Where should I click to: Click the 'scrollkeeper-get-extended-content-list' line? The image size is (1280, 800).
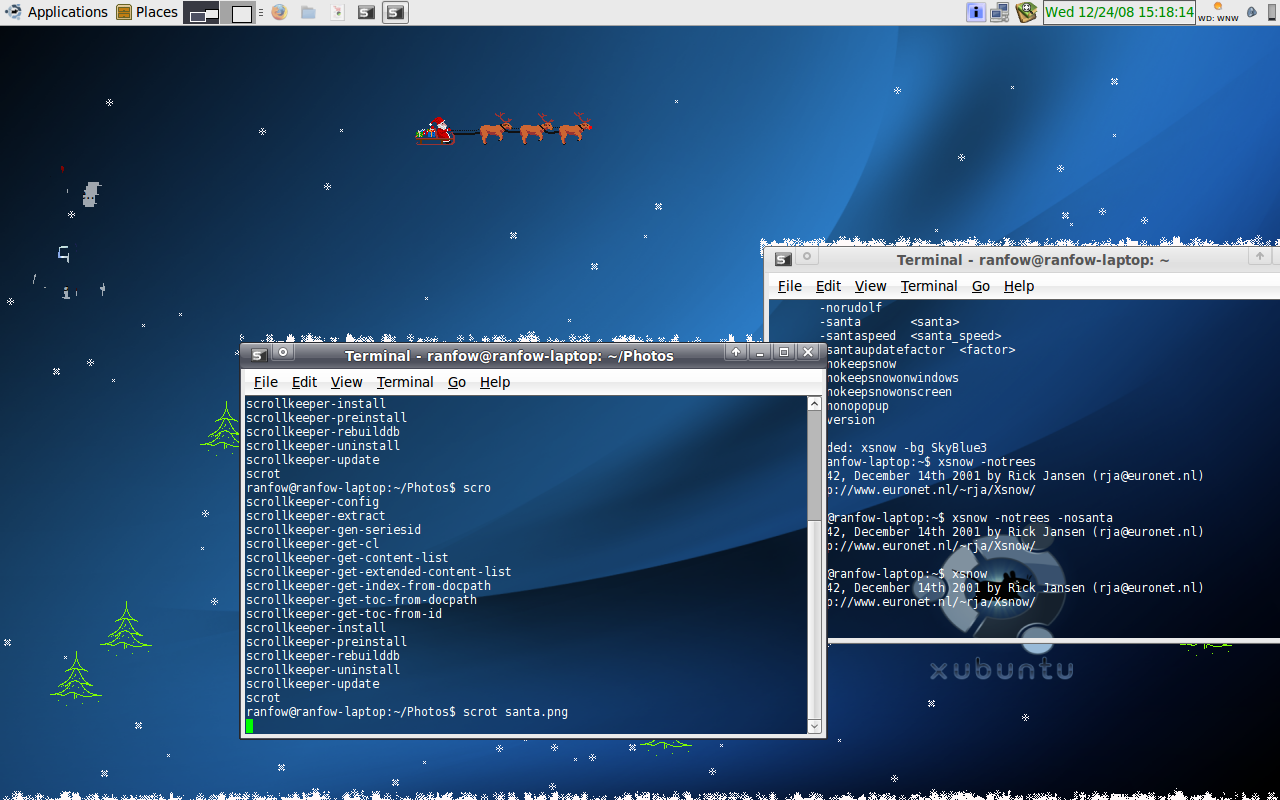click(x=379, y=572)
